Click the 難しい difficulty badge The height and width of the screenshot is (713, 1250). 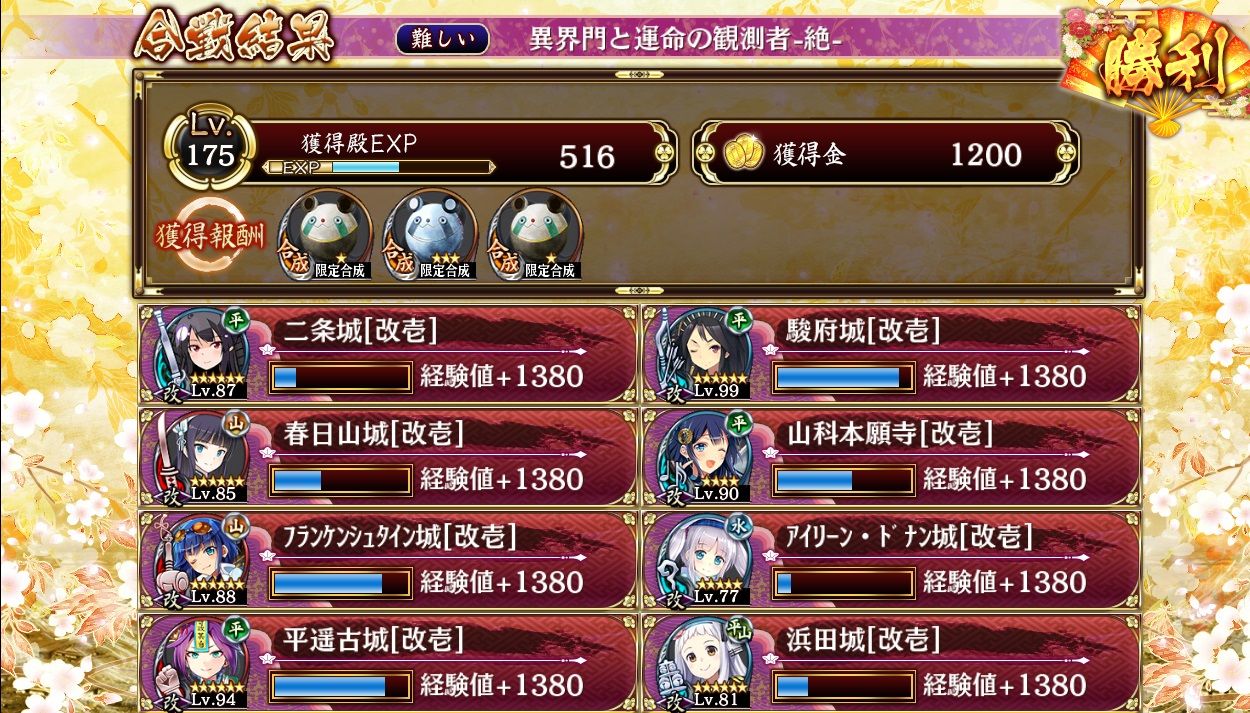click(443, 39)
